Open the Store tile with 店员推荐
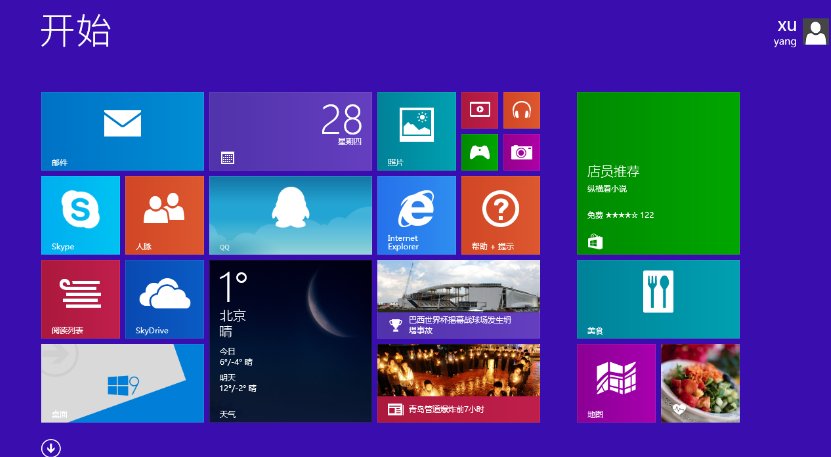 [x=658, y=173]
